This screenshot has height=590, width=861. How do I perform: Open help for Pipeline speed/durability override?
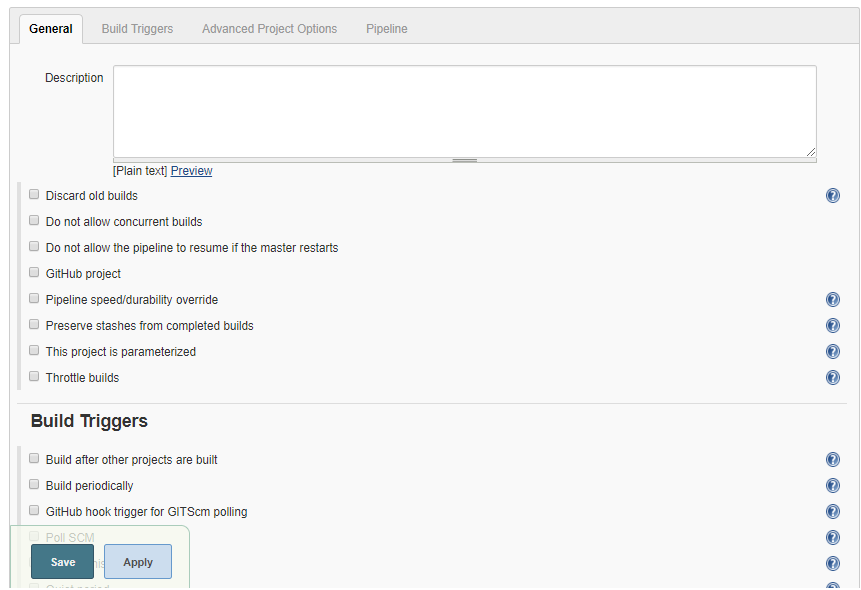point(833,299)
